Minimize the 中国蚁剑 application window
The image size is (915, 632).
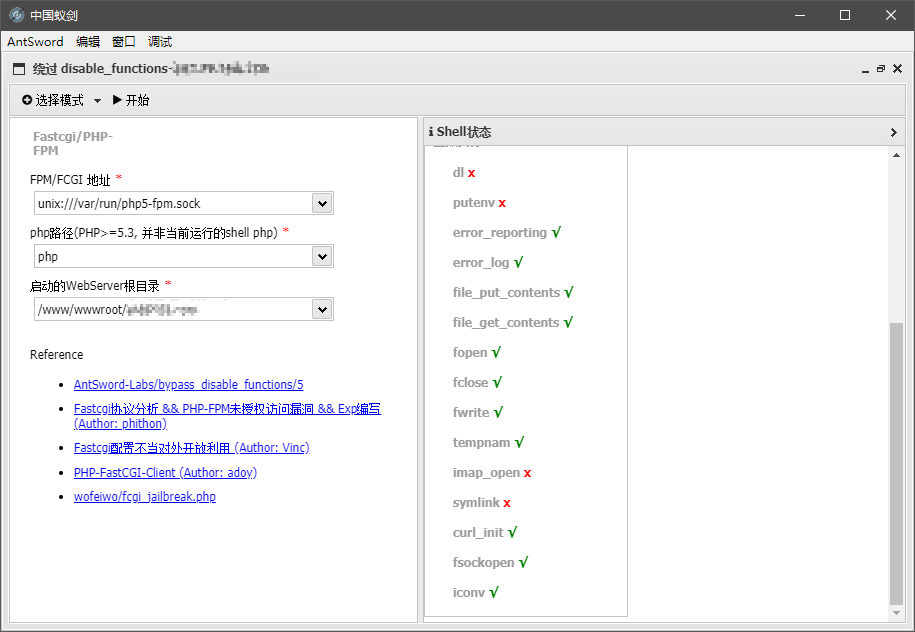pos(800,15)
